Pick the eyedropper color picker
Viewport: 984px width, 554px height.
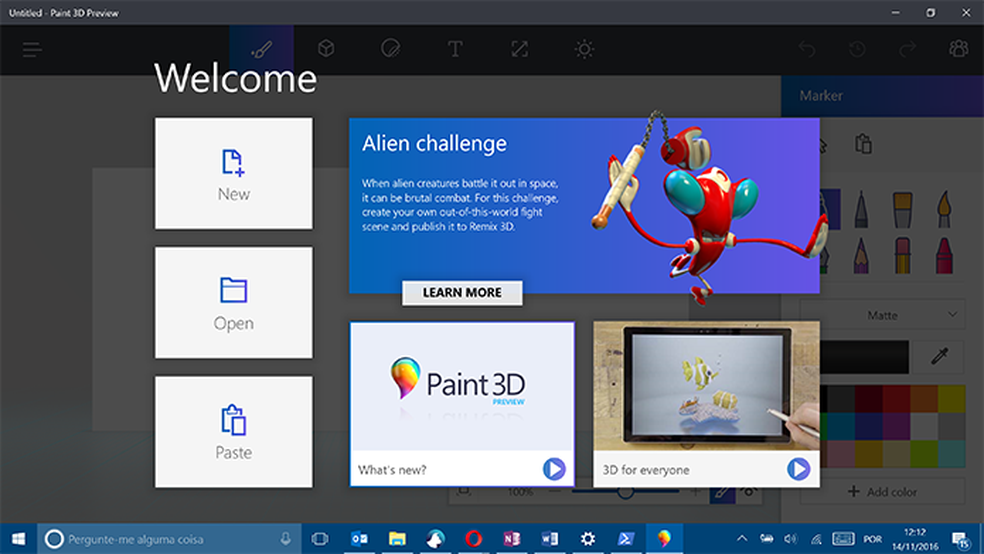[939, 356]
